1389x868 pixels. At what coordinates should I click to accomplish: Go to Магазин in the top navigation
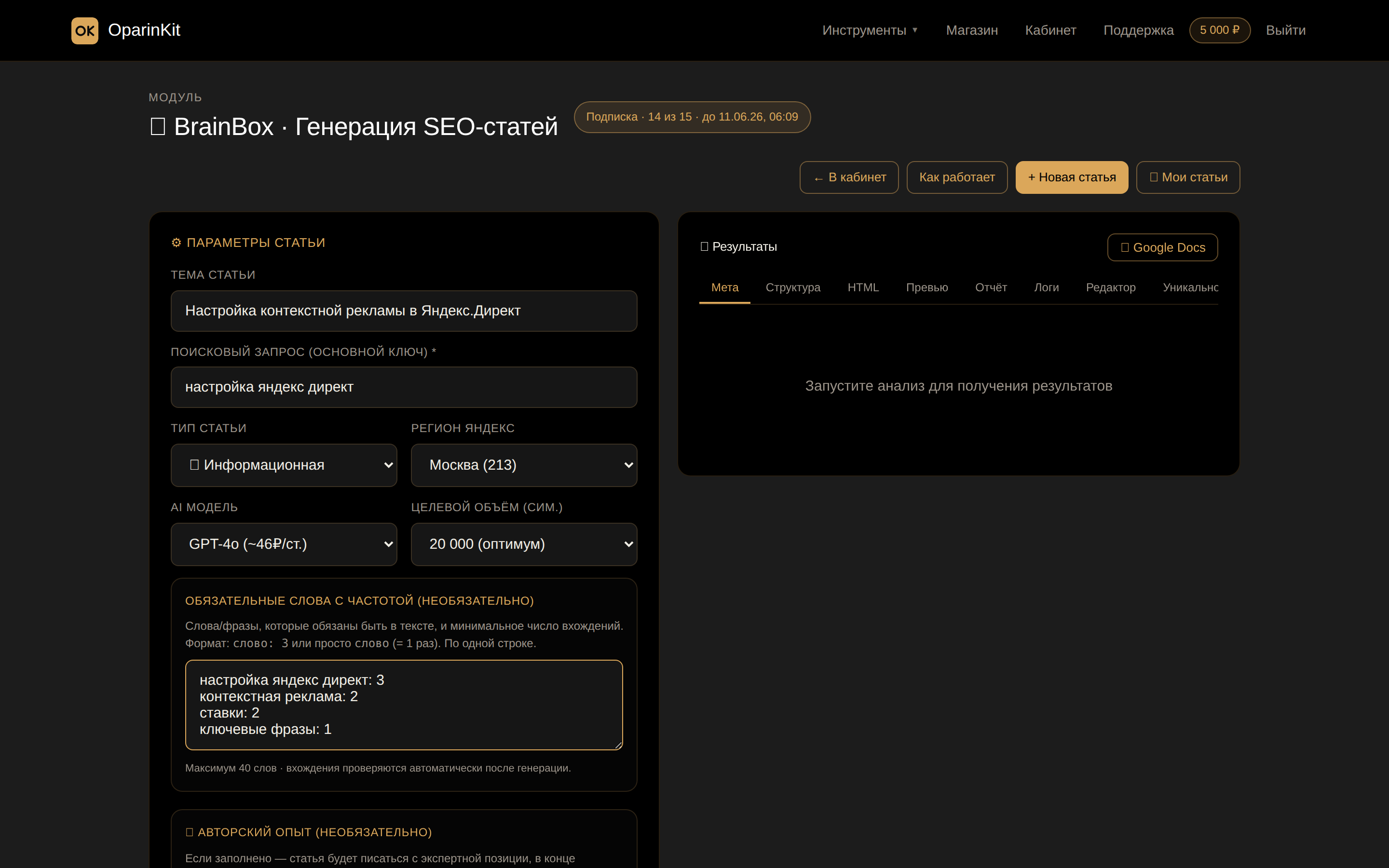[972, 30]
